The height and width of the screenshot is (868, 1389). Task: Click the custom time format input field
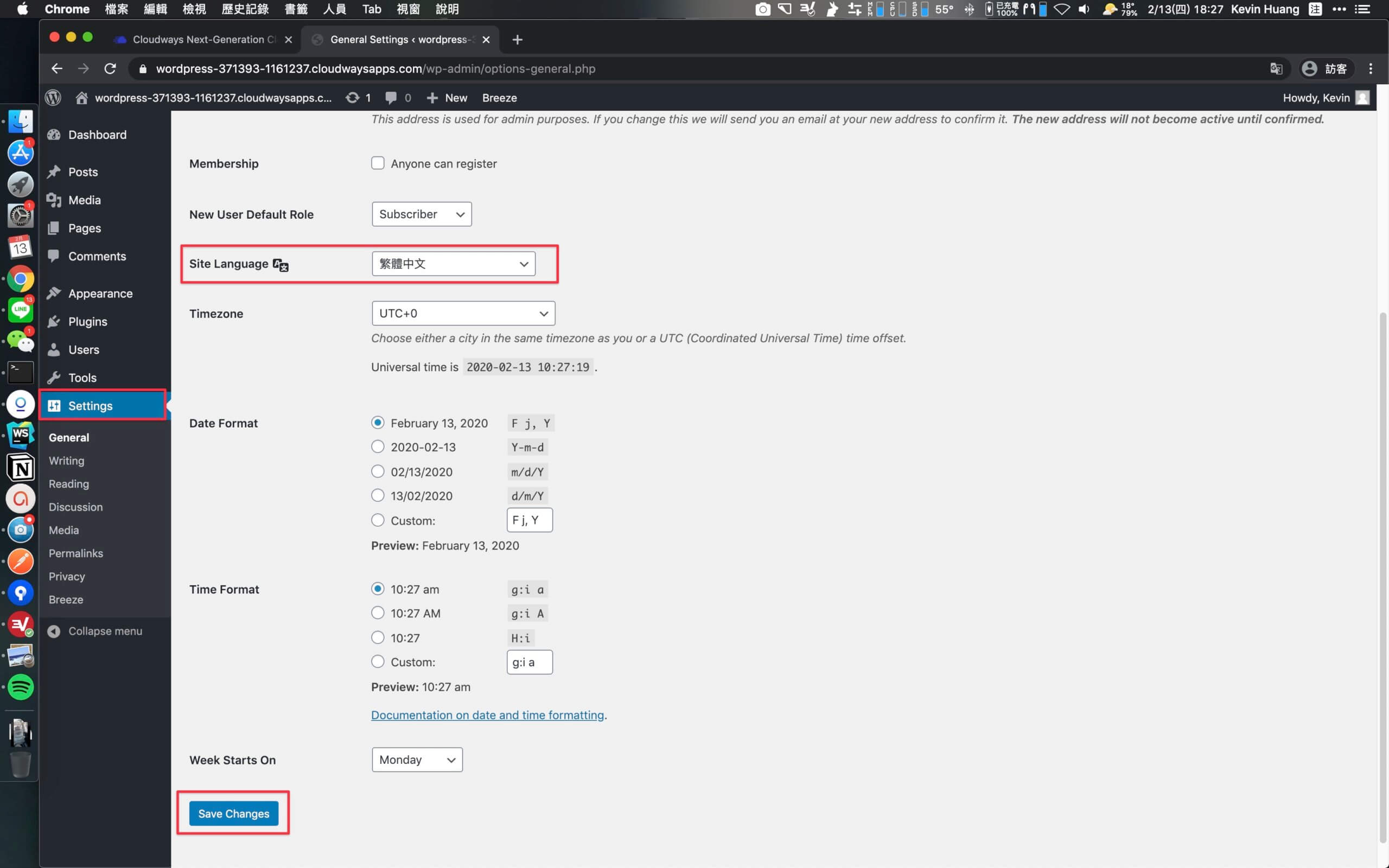pos(530,662)
